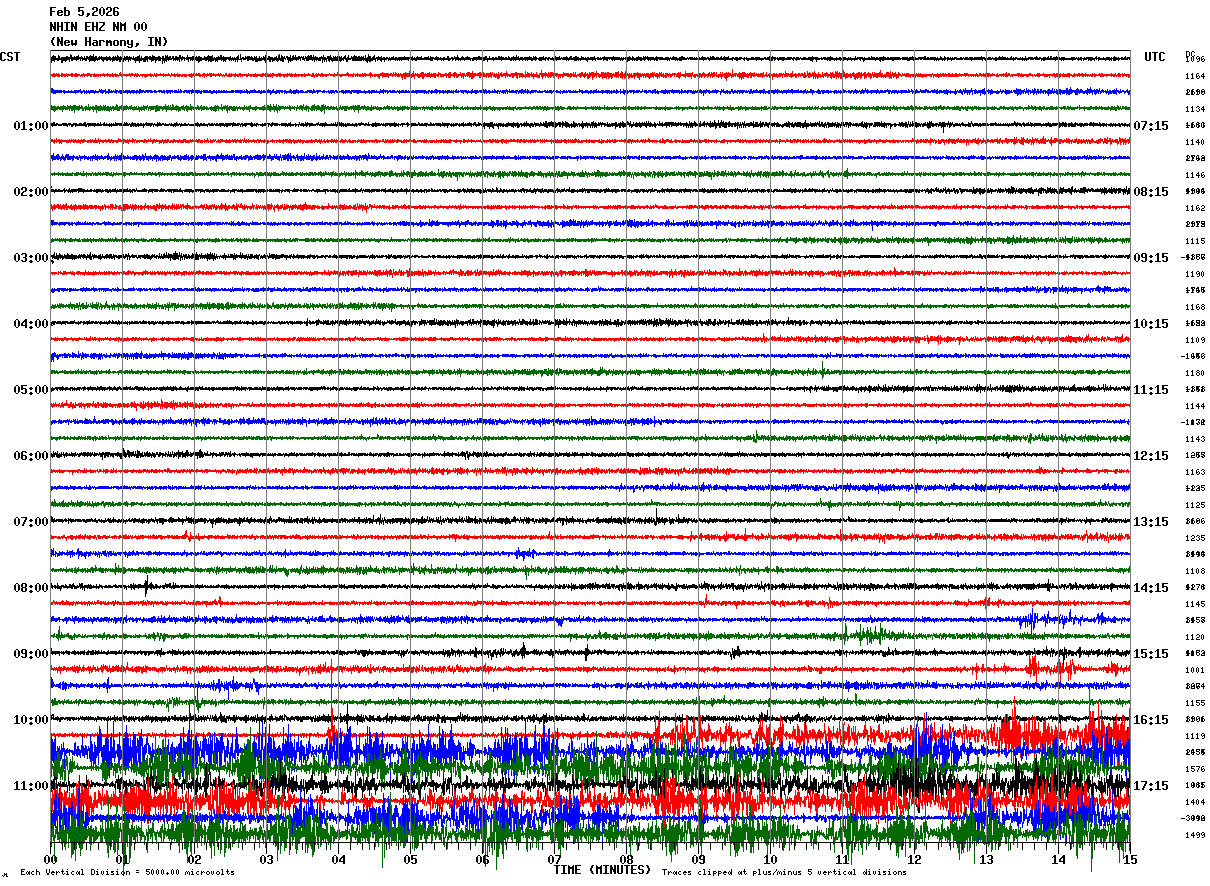Select minute axis tick label '14'
This screenshot has width=1210, height=886.
[1059, 860]
